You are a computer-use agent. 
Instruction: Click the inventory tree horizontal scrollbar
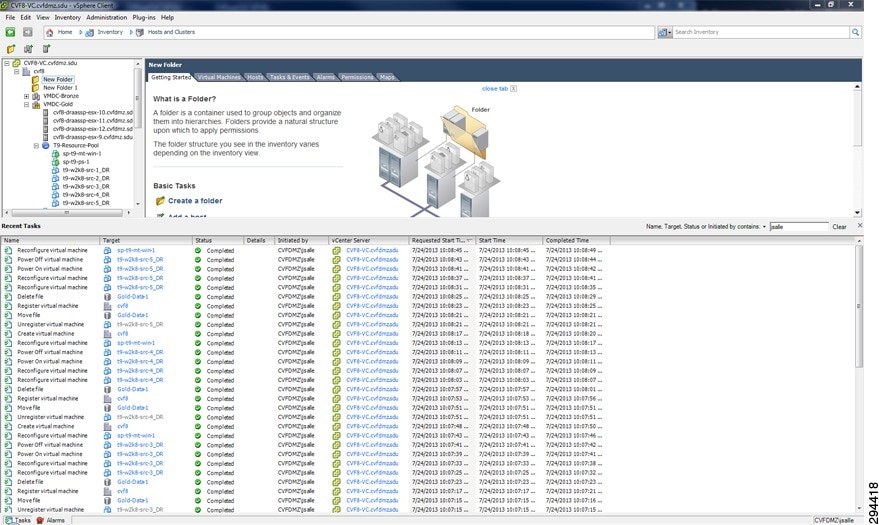(x=67, y=212)
